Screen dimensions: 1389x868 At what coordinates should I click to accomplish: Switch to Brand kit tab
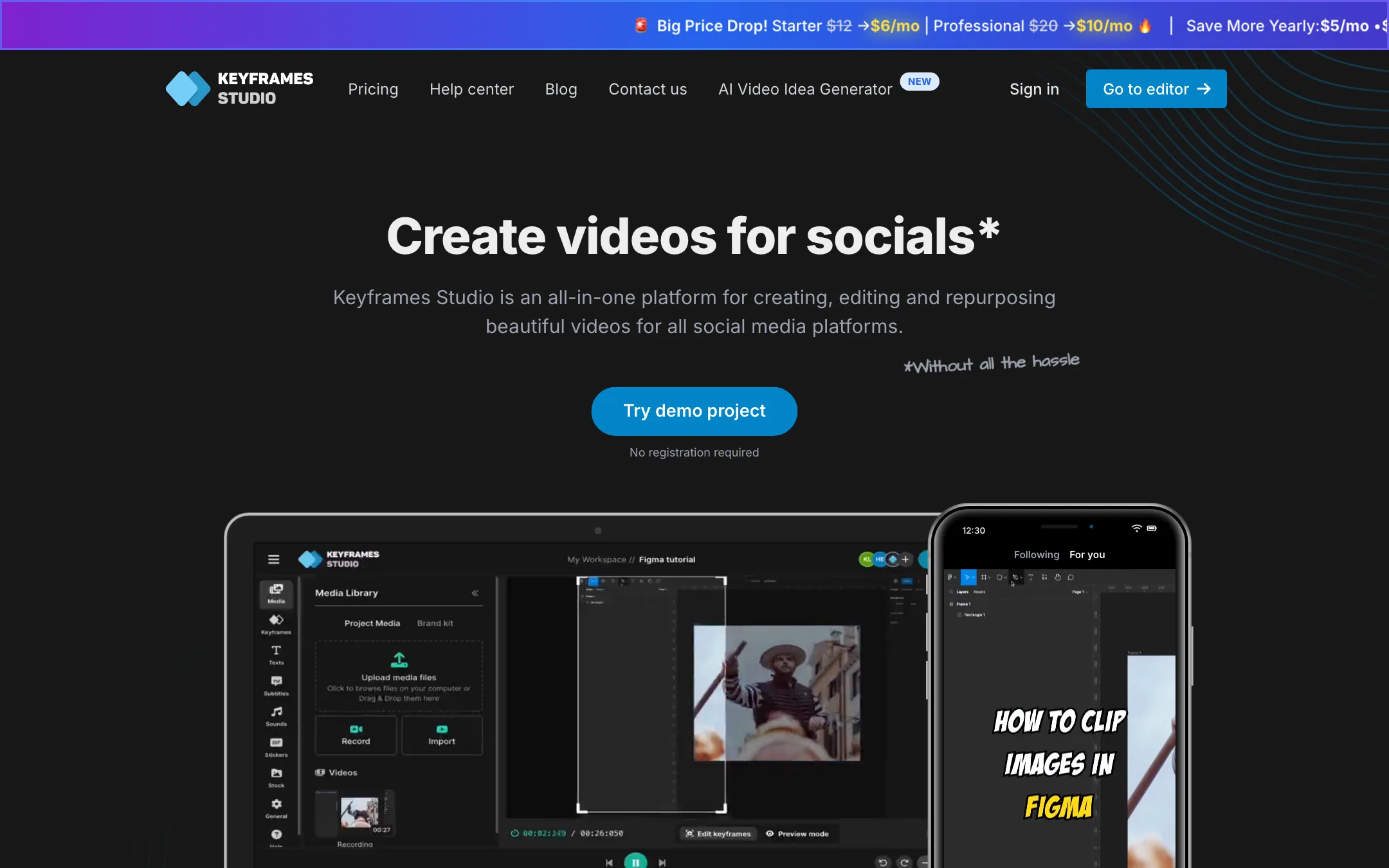(435, 623)
